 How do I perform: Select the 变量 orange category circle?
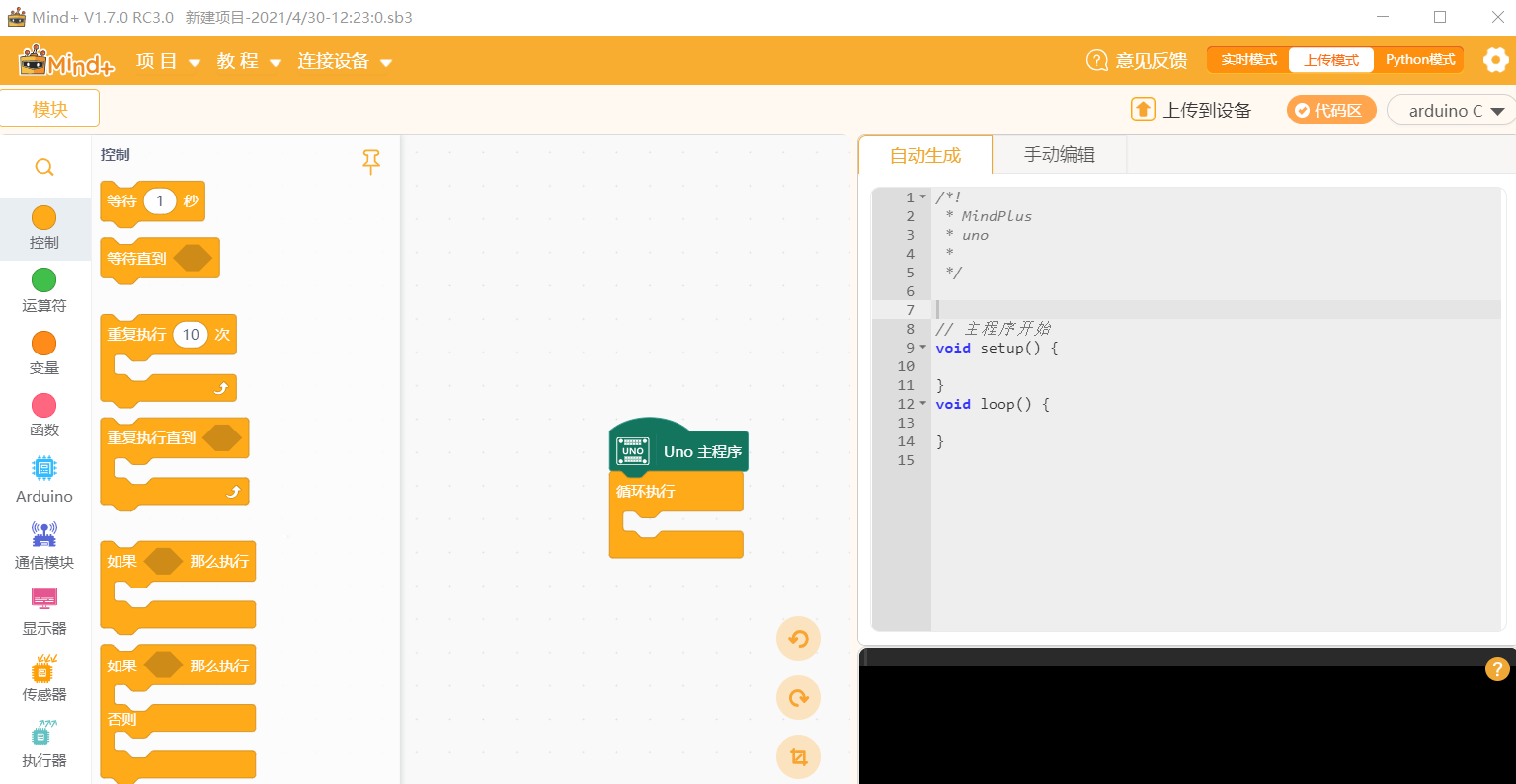pos(44,343)
